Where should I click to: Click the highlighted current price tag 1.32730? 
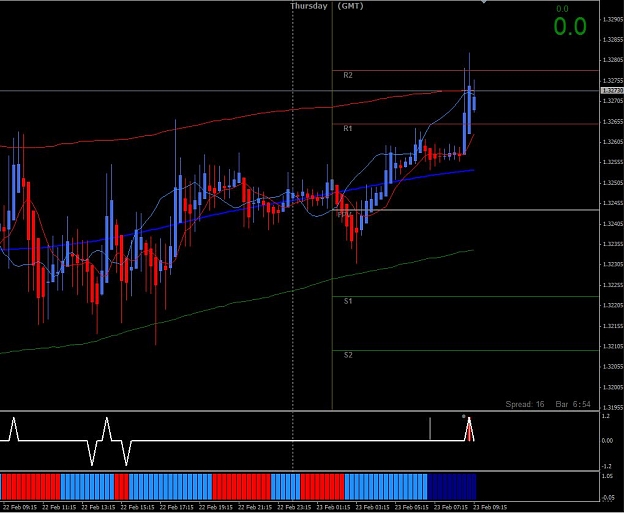(612, 91)
